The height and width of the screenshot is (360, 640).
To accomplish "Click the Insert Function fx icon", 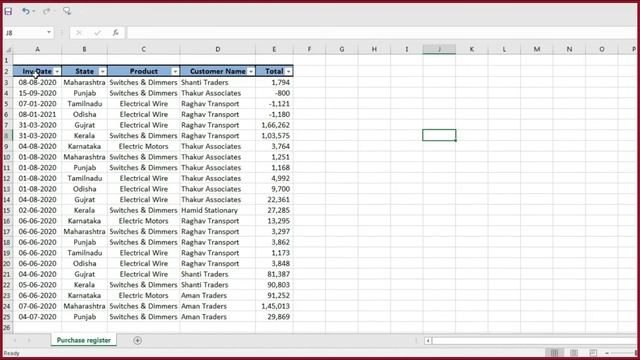I will (116, 33).
